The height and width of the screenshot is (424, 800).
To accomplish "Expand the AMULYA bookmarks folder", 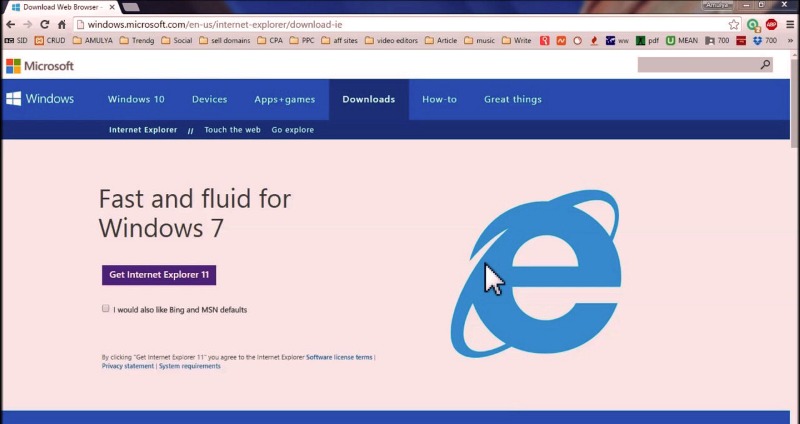I will (x=93, y=40).
